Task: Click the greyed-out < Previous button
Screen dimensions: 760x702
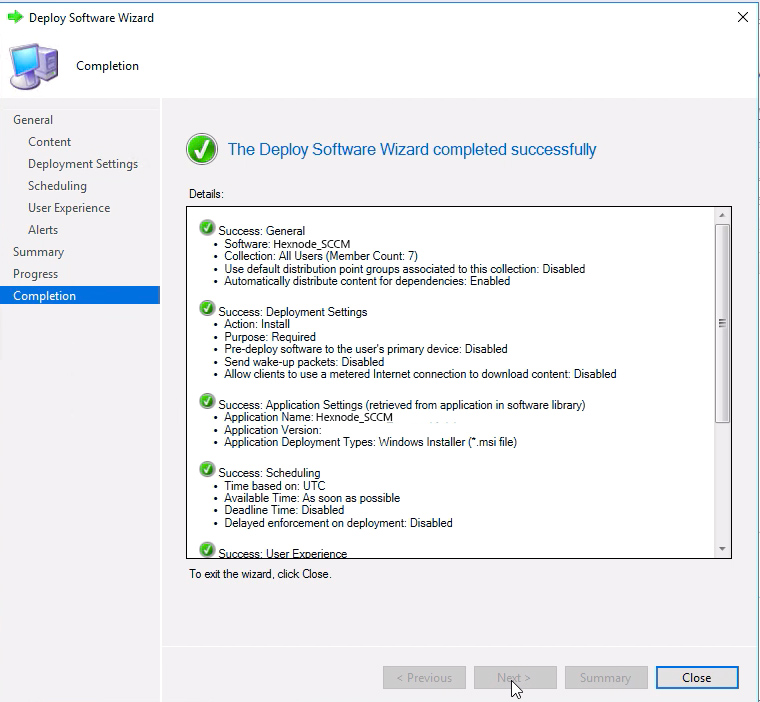Action: (424, 677)
